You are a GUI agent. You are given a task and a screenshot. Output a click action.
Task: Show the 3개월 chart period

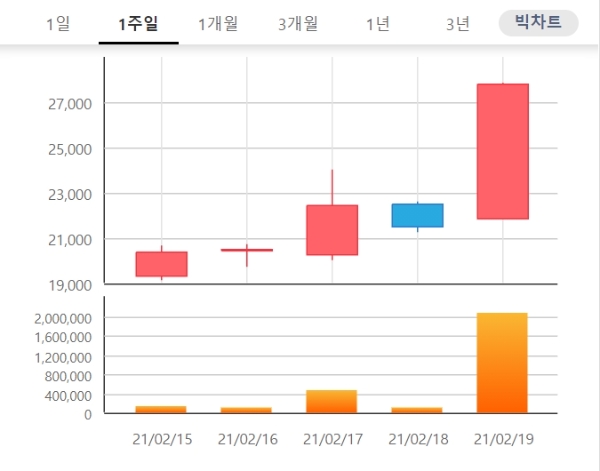coord(298,24)
